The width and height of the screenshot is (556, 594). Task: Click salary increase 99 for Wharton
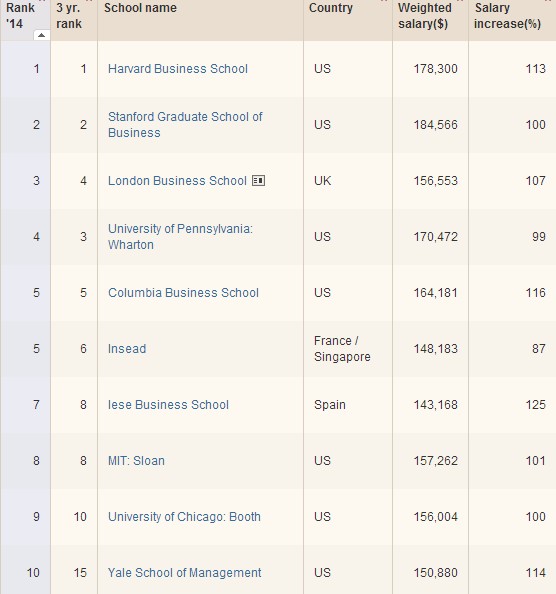point(539,237)
